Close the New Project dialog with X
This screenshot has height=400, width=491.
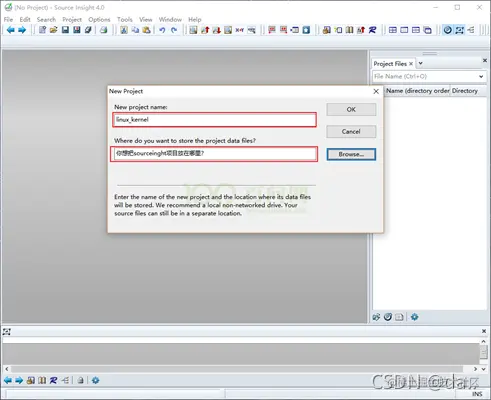(376, 91)
